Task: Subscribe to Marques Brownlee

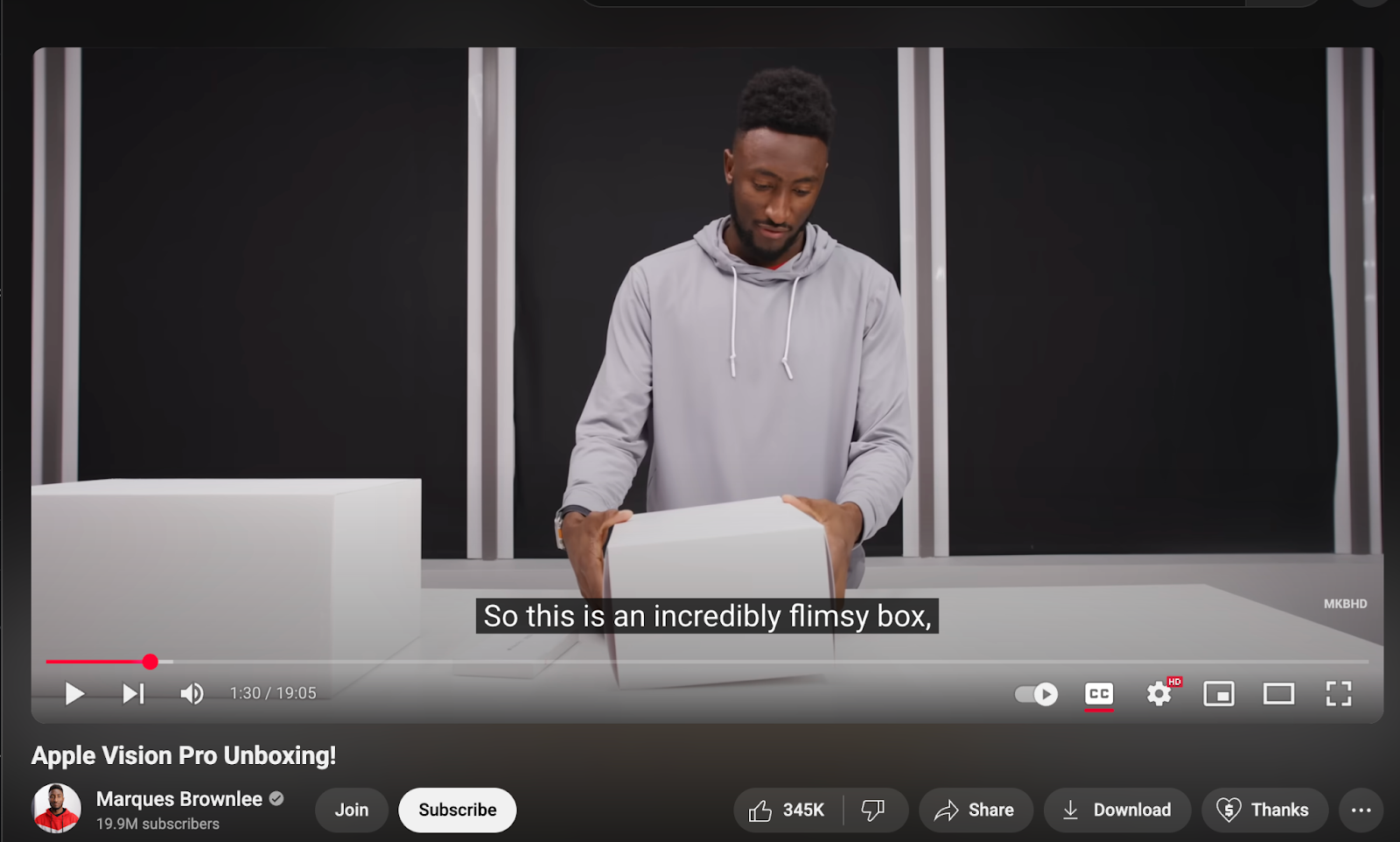Action: 458,810
